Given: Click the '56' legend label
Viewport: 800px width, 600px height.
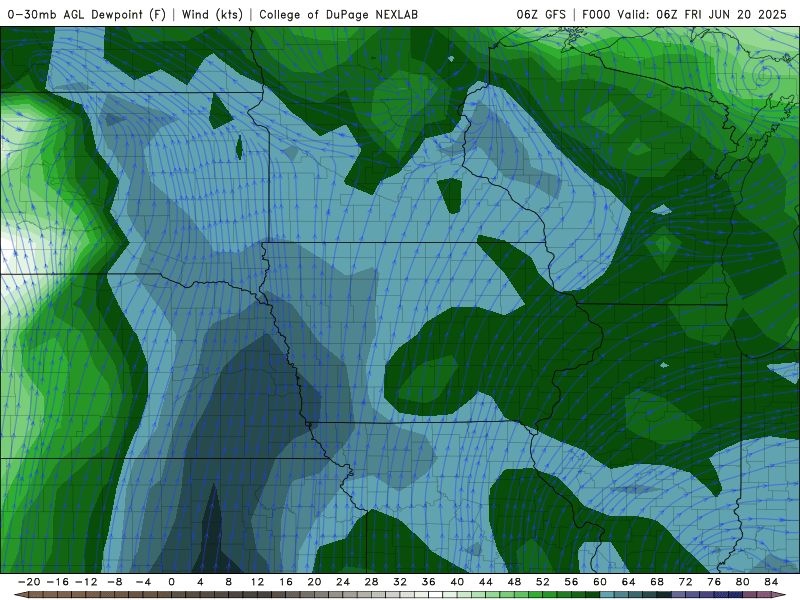Looking at the screenshot, I should click(571, 582).
